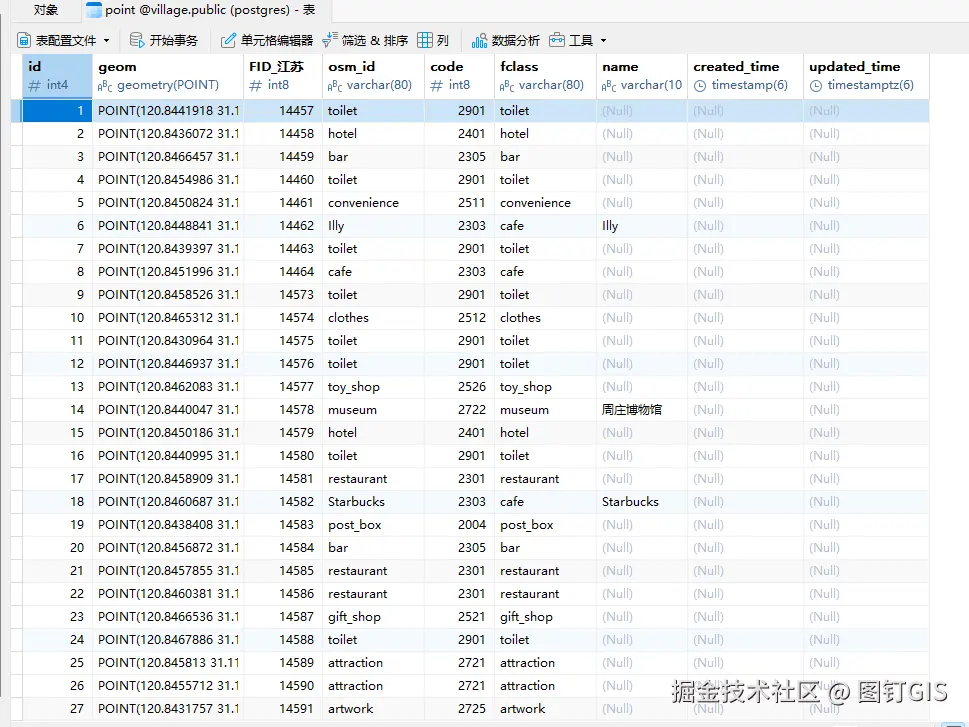The height and width of the screenshot is (727, 969).
Task: Click the varchar type icon under osm_id
Action: pos(335,86)
